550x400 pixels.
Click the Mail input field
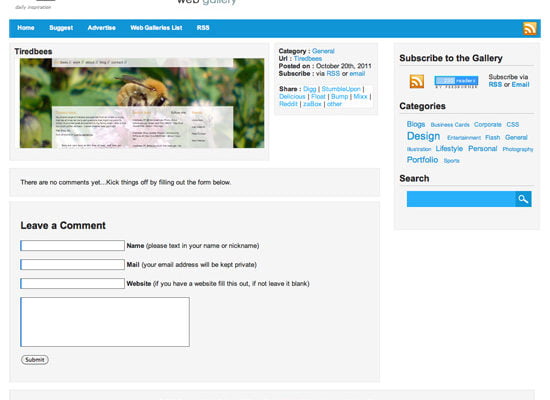[72, 265]
